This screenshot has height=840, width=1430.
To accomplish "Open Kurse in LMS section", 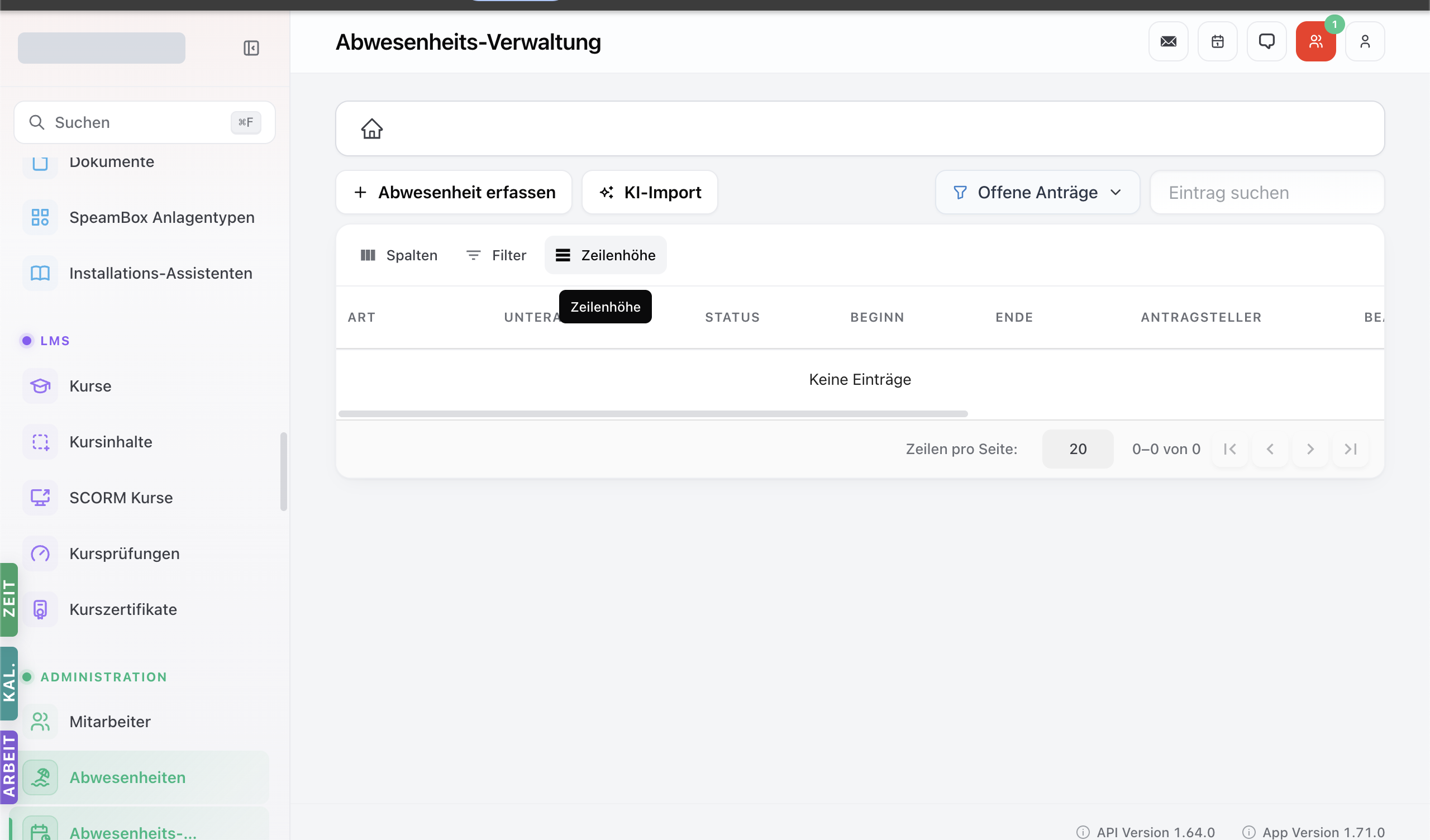I will tap(145, 386).
